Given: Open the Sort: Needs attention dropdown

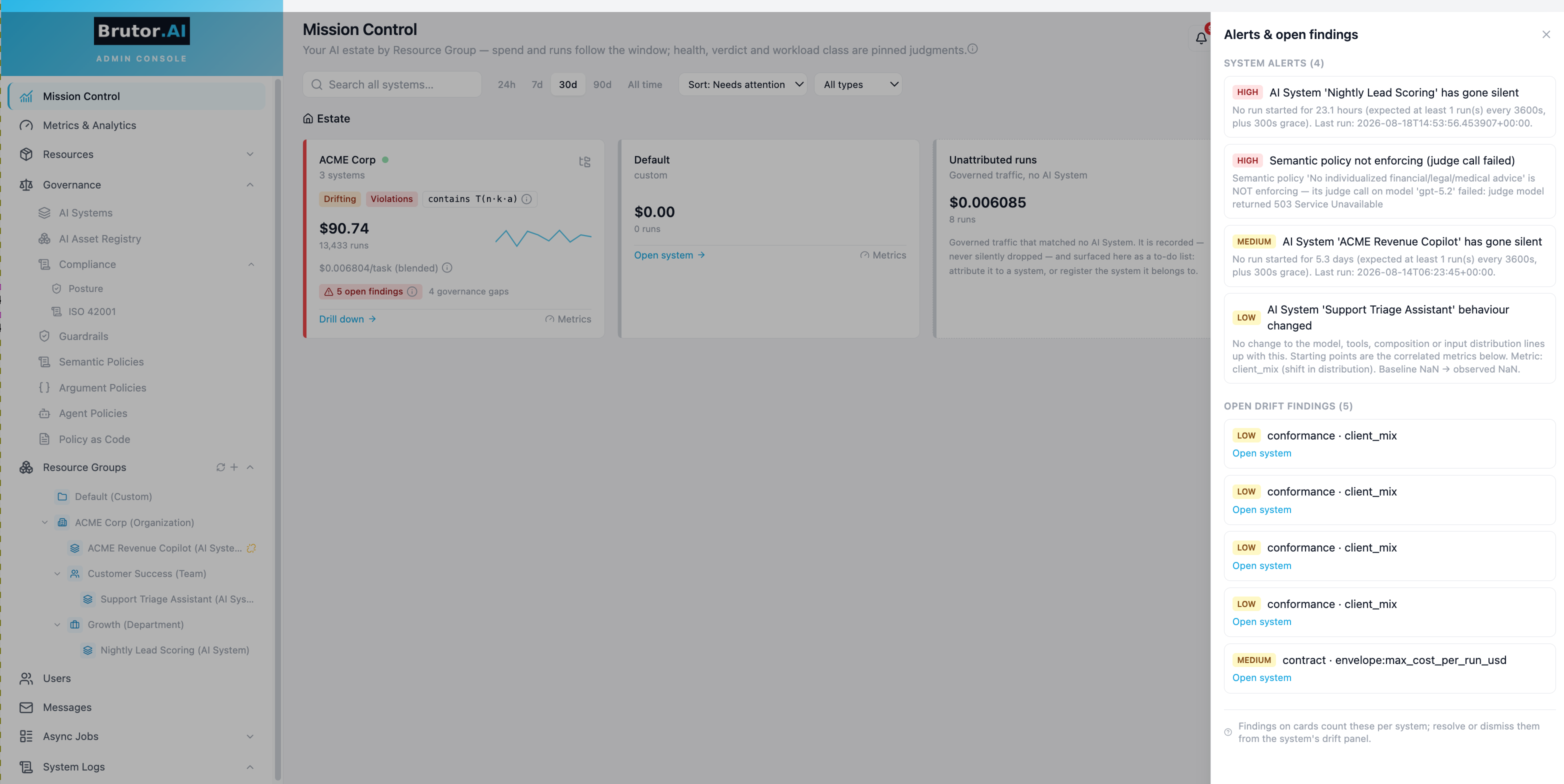Looking at the screenshot, I should 743,84.
